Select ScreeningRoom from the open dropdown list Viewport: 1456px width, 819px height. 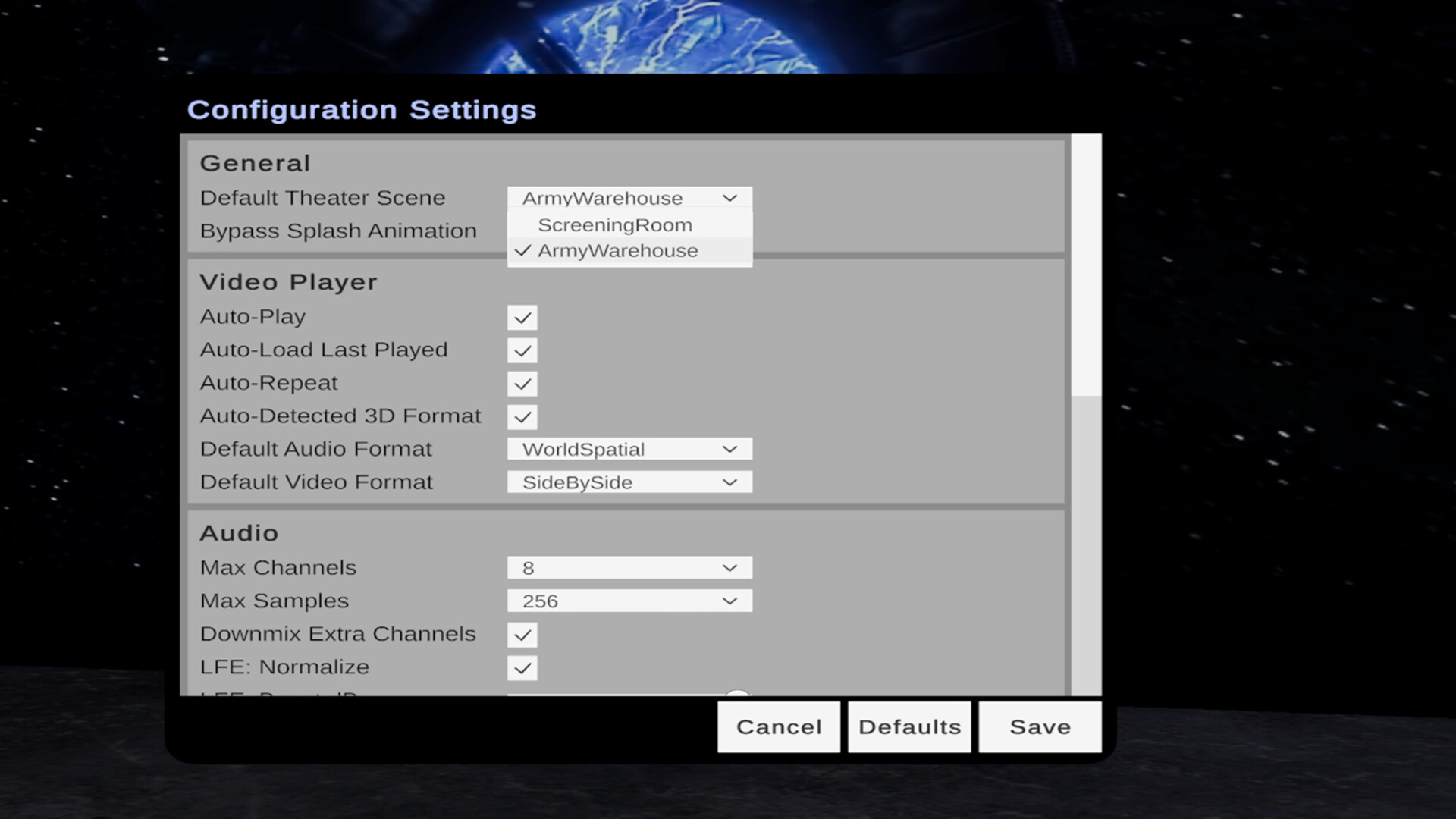614,225
